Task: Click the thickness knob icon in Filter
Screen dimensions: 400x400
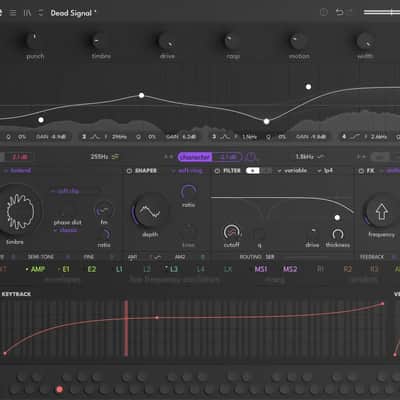Action: click(x=337, y=234)
